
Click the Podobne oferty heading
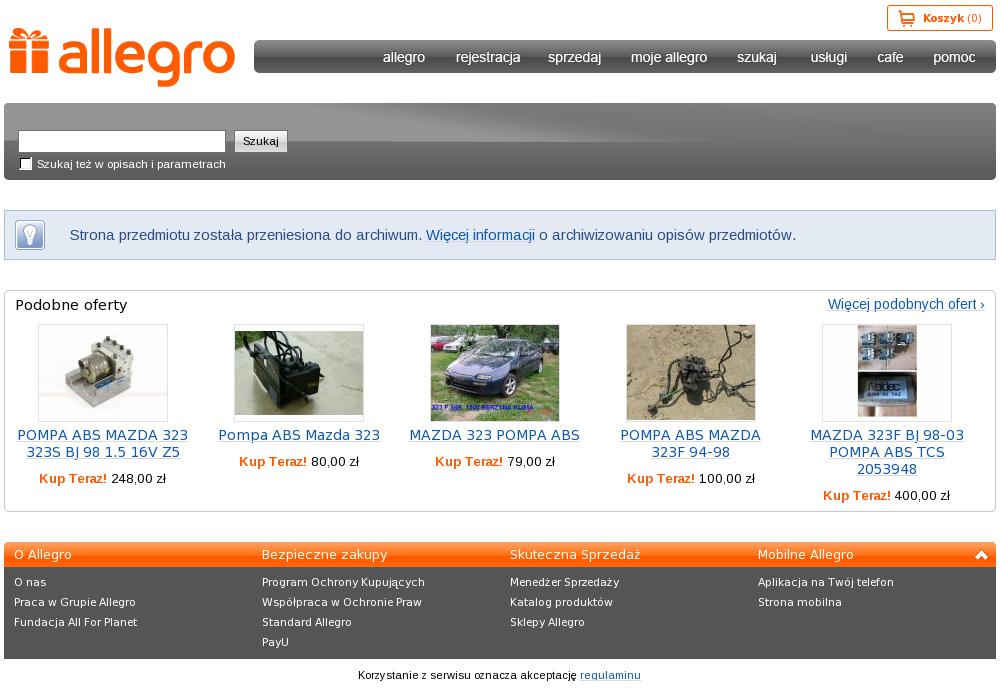tap(71, 305)
